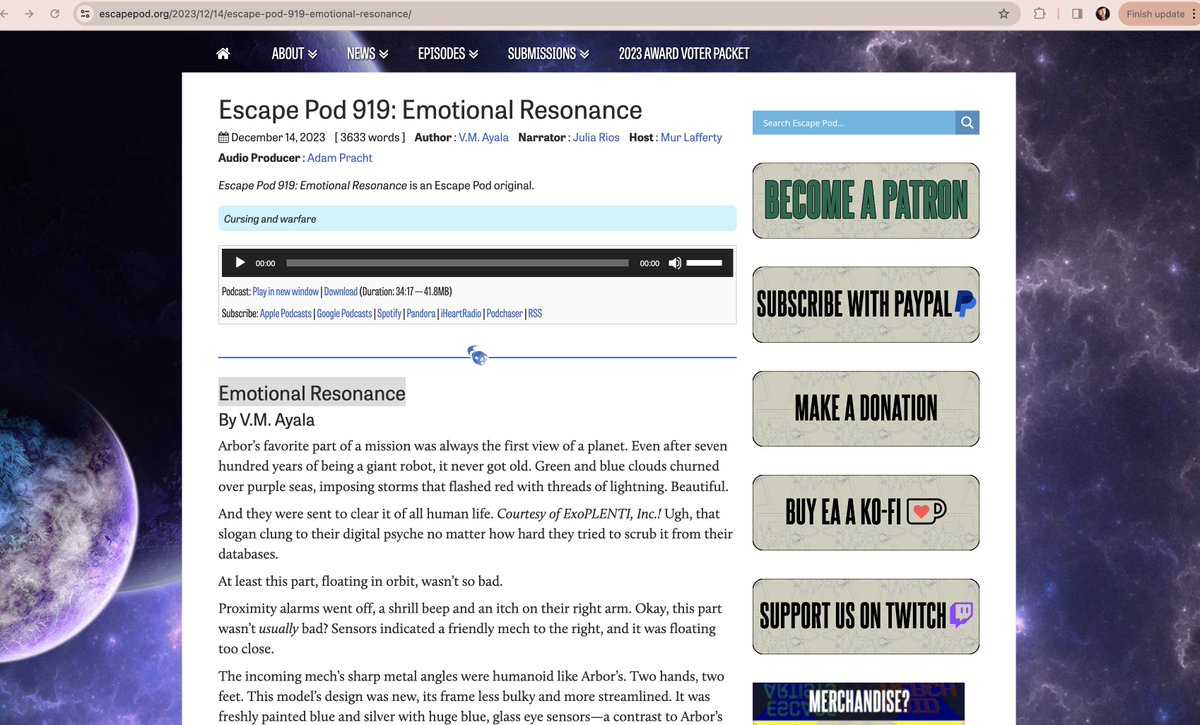This screenshot has height=725, width=1200.
Task: Play the podcast audio
Action: click(x=239, y=263)
